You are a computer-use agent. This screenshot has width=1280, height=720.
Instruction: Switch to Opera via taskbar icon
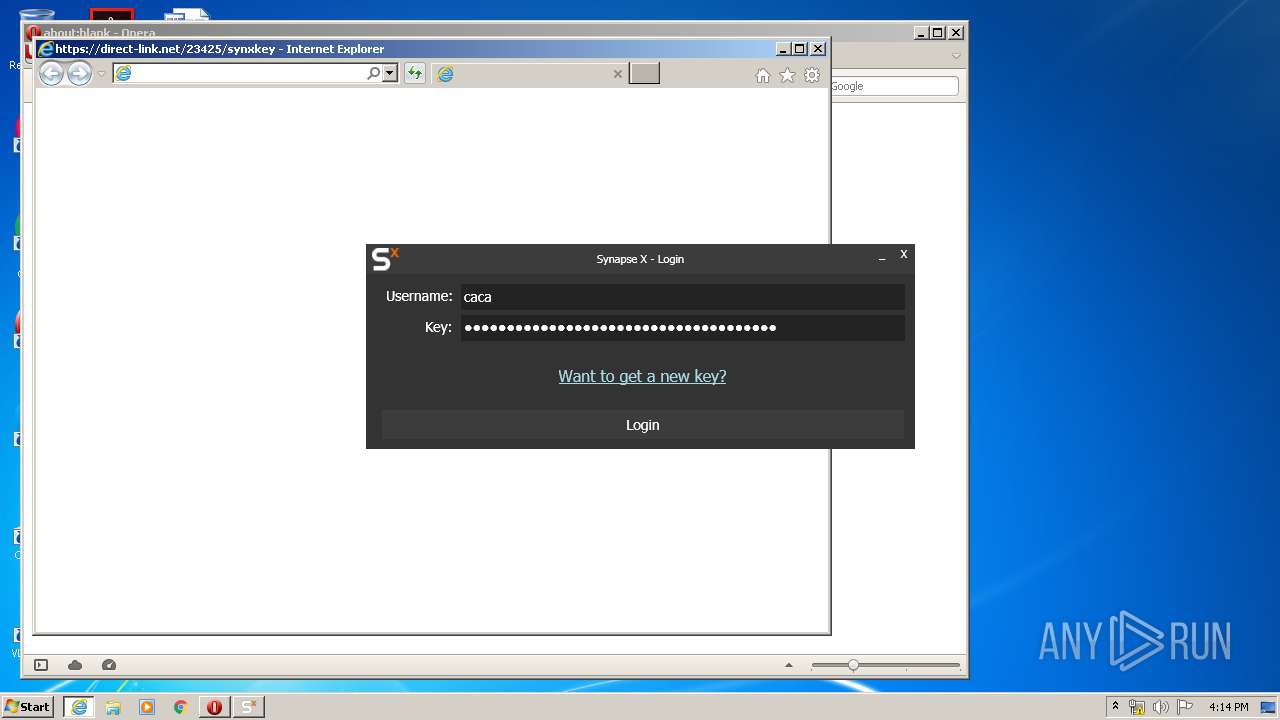pos(214,707)
